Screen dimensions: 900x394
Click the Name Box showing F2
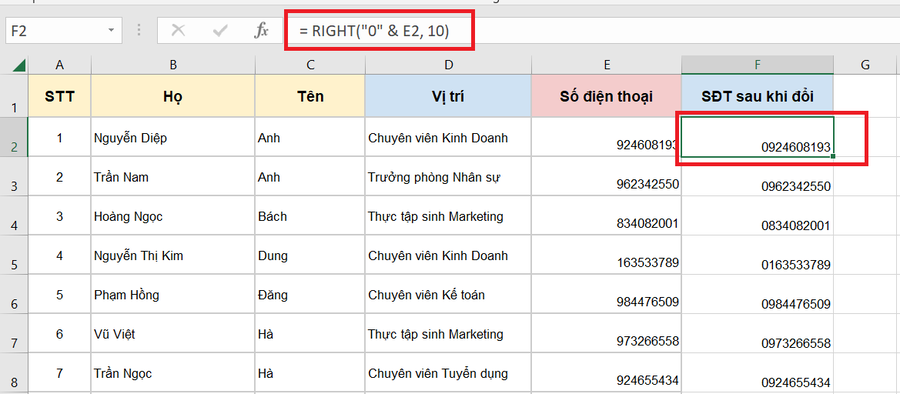(x=63, y=30)
